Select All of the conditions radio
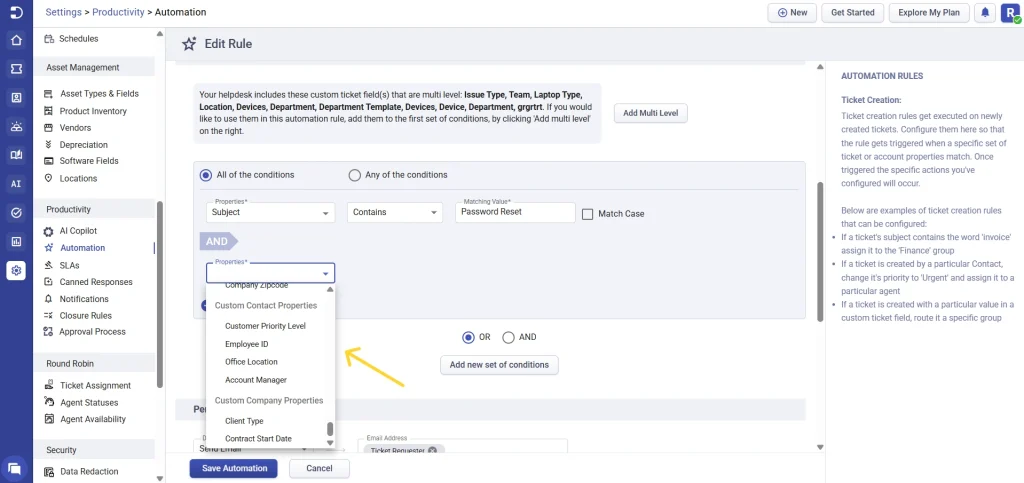The width and height of the screenshot is (1024, 483). pyautogui.click(x=206, y=175)
